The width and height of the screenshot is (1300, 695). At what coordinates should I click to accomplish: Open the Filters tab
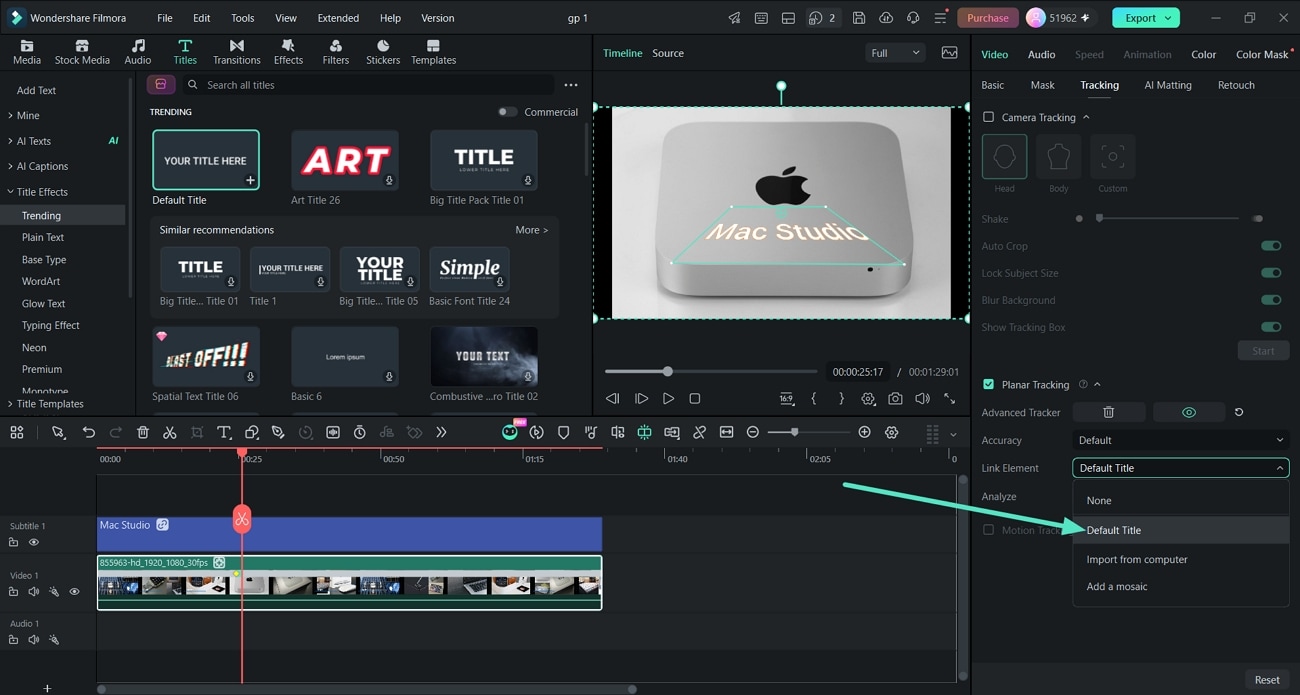click(x=336, y=52)
